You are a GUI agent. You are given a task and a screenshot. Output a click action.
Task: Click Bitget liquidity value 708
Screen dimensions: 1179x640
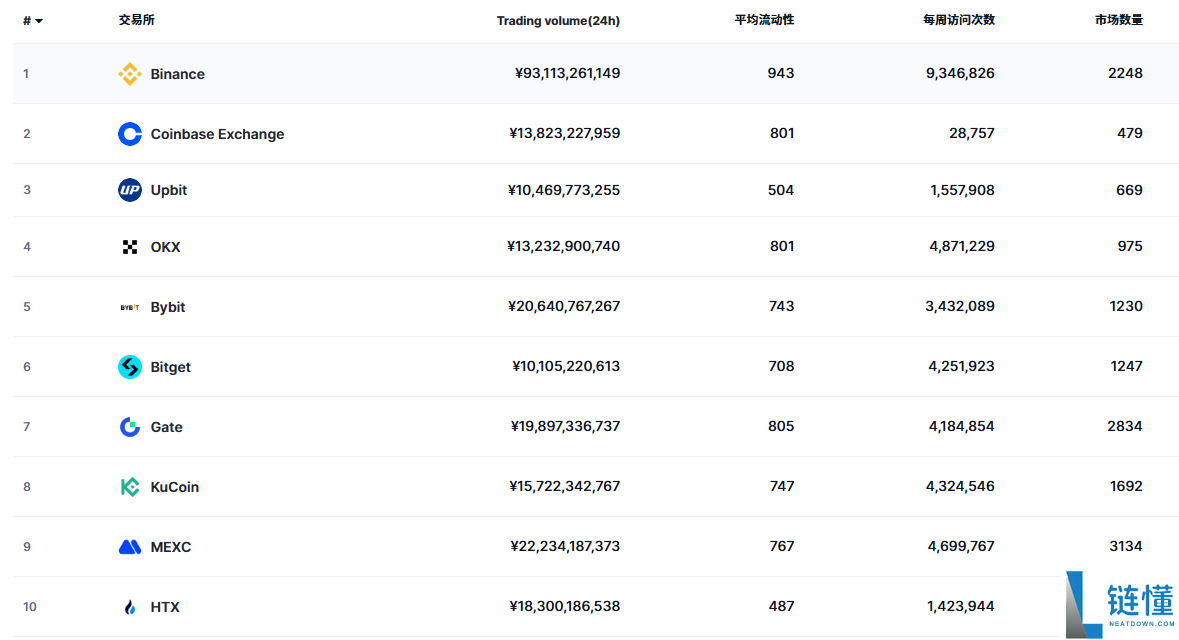click(x=781, y=366)
